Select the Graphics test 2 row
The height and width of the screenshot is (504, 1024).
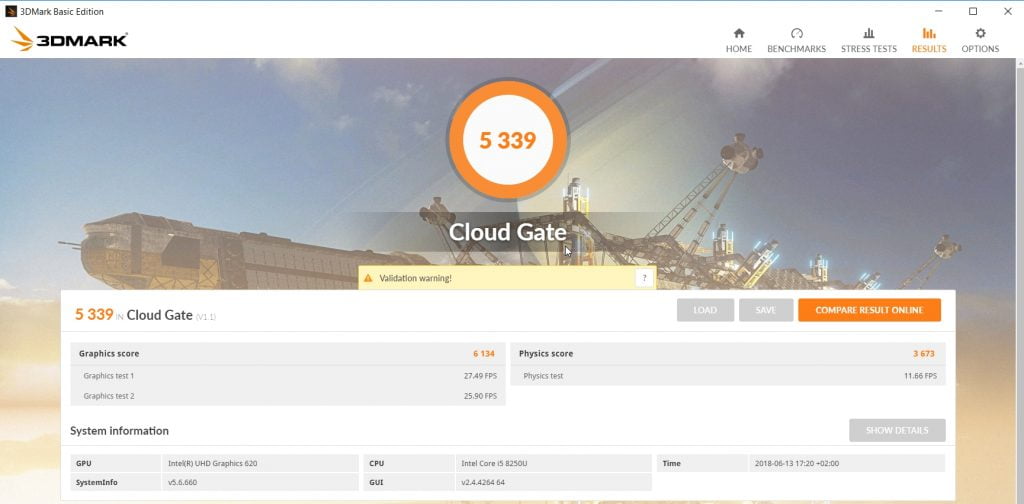coord(288,396)
